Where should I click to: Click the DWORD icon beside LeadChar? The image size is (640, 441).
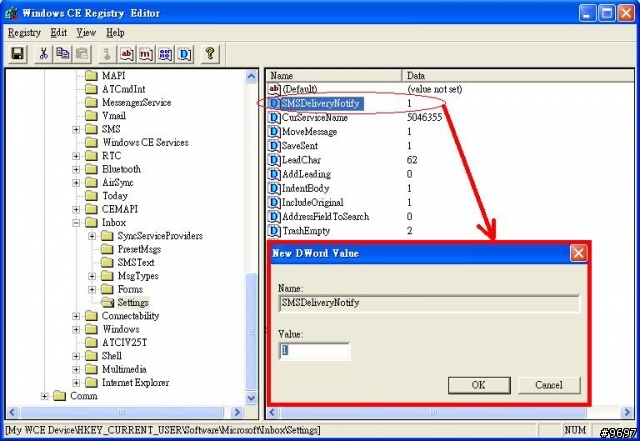pyautogui.click(x=274, y=160)
